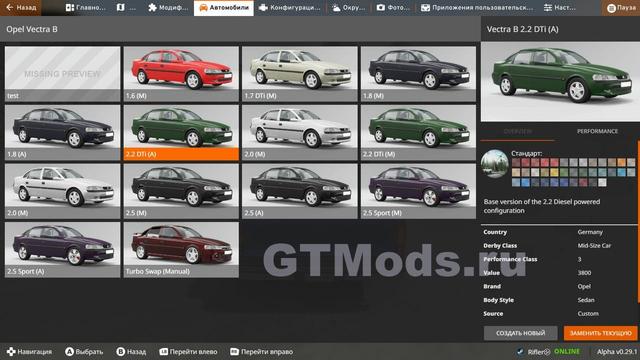Go back with the Назад arrow
The height and width of the screenshot is (360, 640).
pos(21,7)
